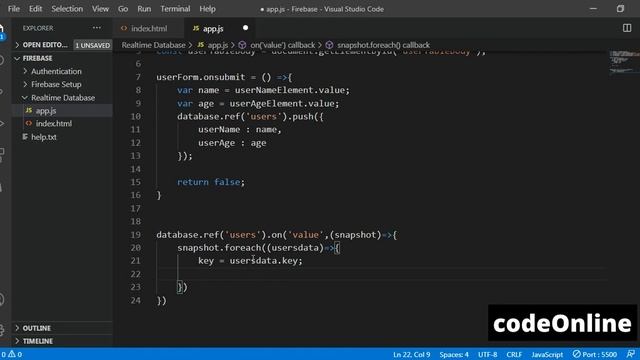Click the 1 UNSAVED badge
This screenshot has height=360, width=640.
click(93, 45)
